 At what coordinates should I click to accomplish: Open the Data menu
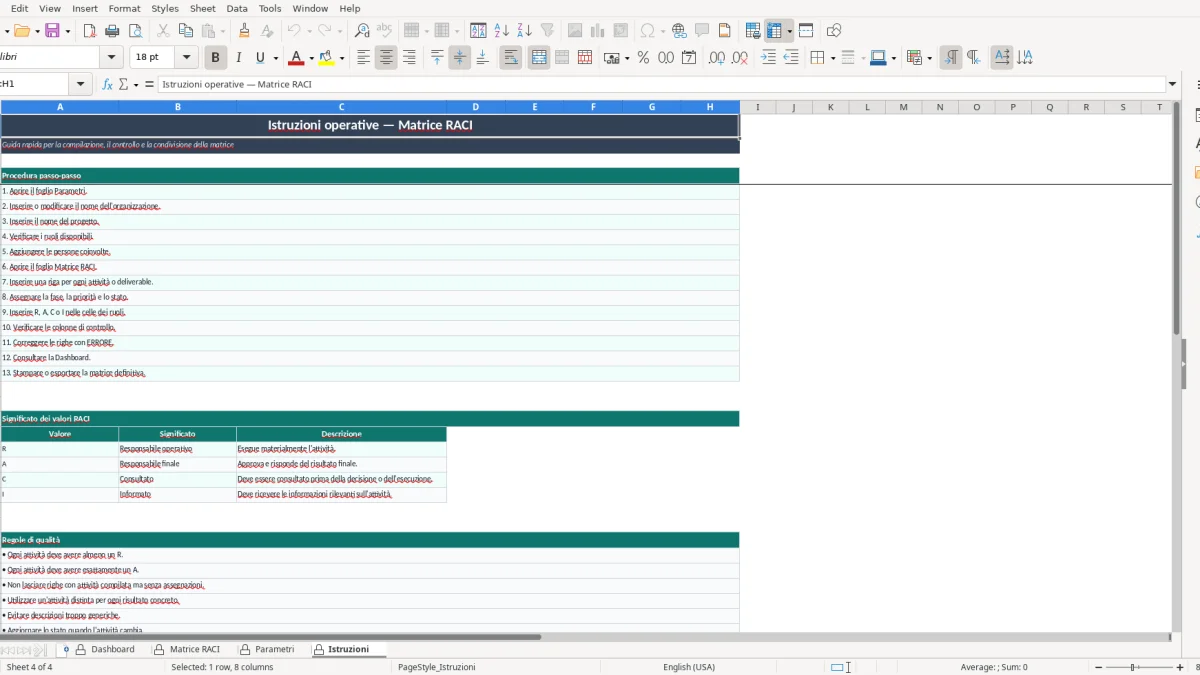237,8
